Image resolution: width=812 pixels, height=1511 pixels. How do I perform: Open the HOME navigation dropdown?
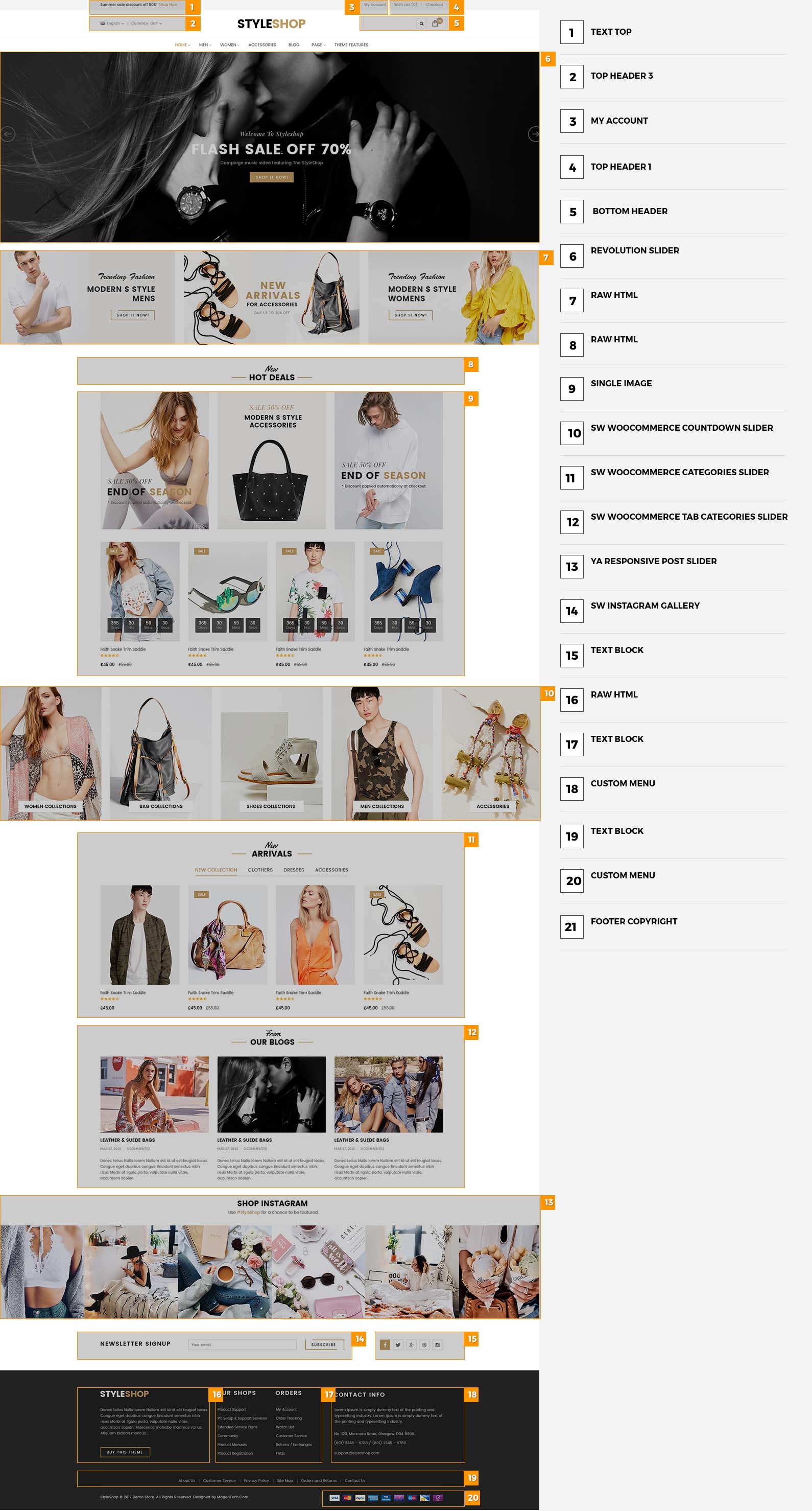point(182,44)
